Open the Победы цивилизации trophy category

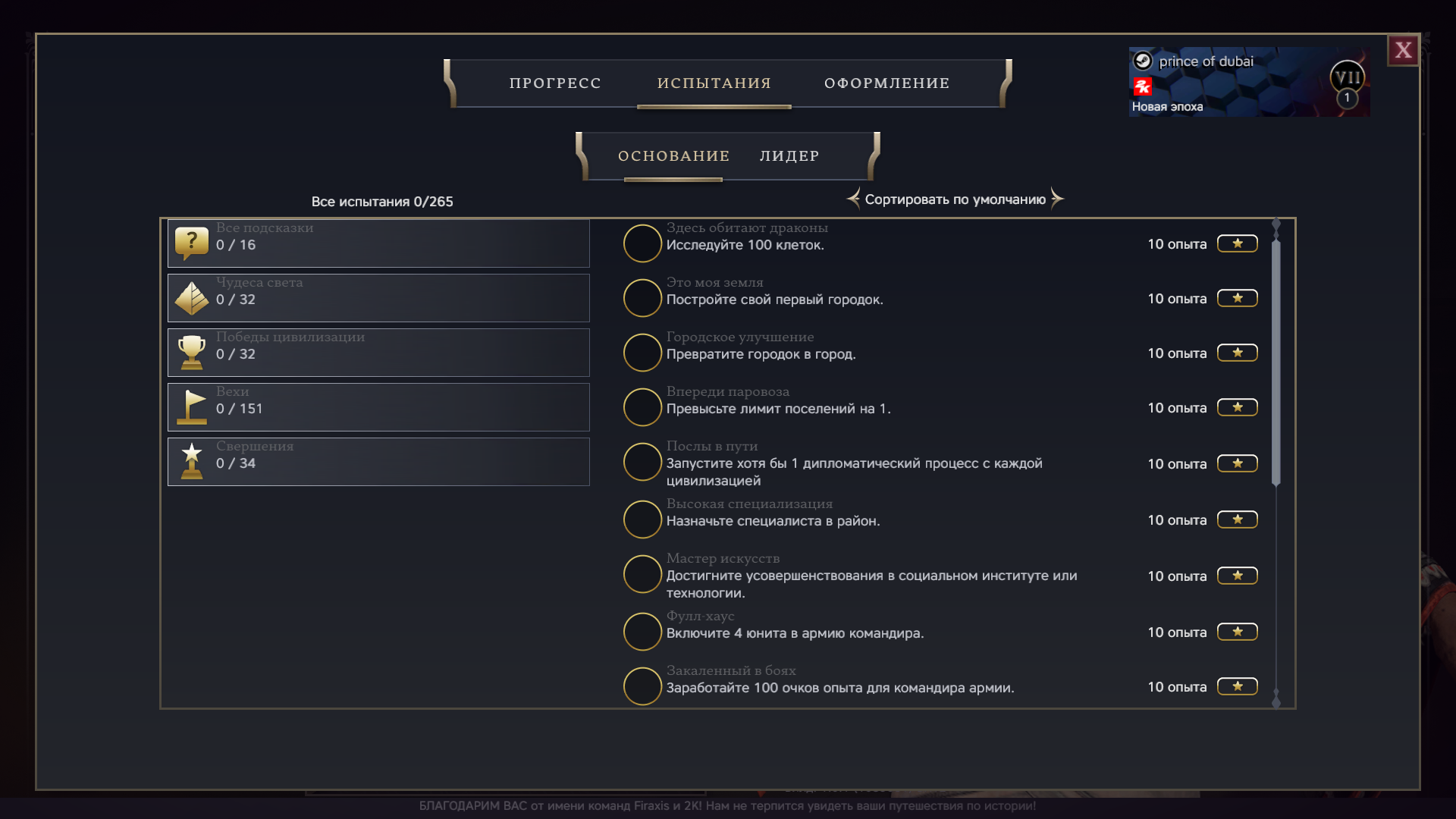[378, 353]
